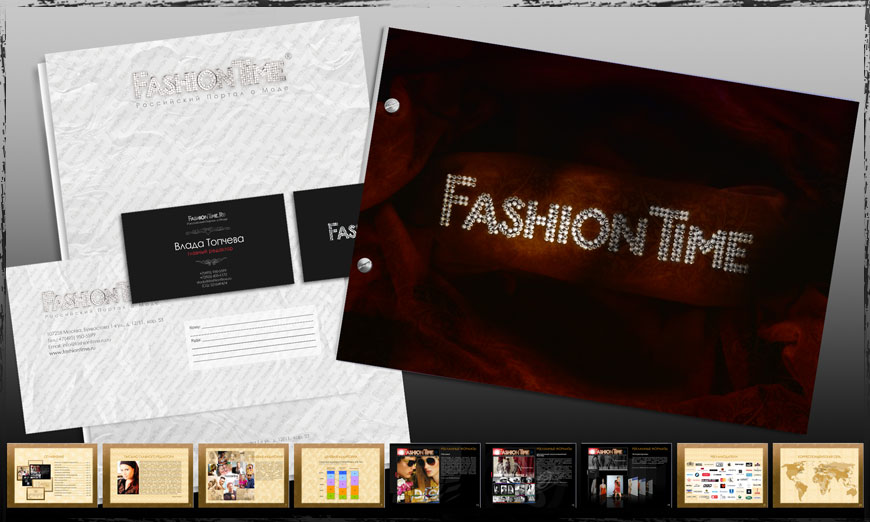This screenshot has height=522, width=870.
Task: Click the FashionTime logo on the envelope
Action: click(85, 299)
